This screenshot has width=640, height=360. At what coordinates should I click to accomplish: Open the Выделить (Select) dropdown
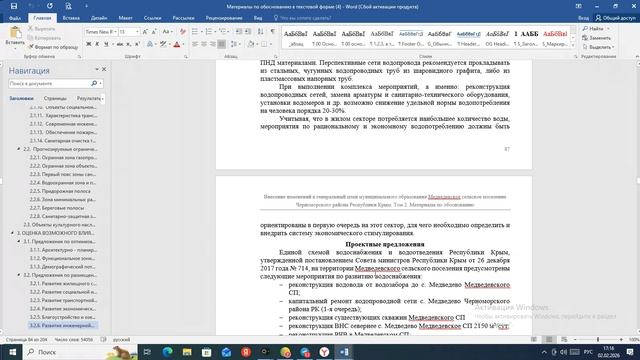pyautogui.click(x=598, y=47)
